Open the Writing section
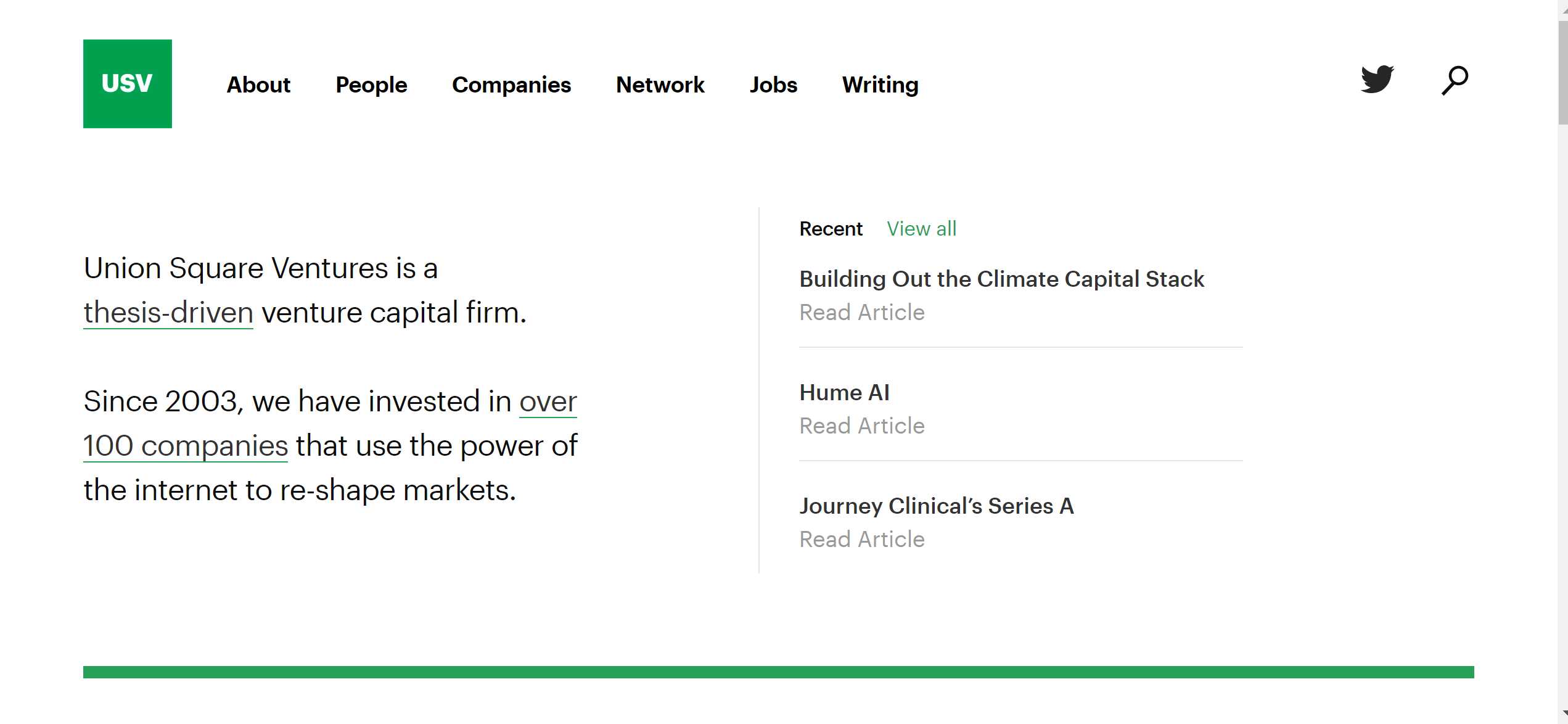This screenshot has width=1568, height=724. (880, 84)
